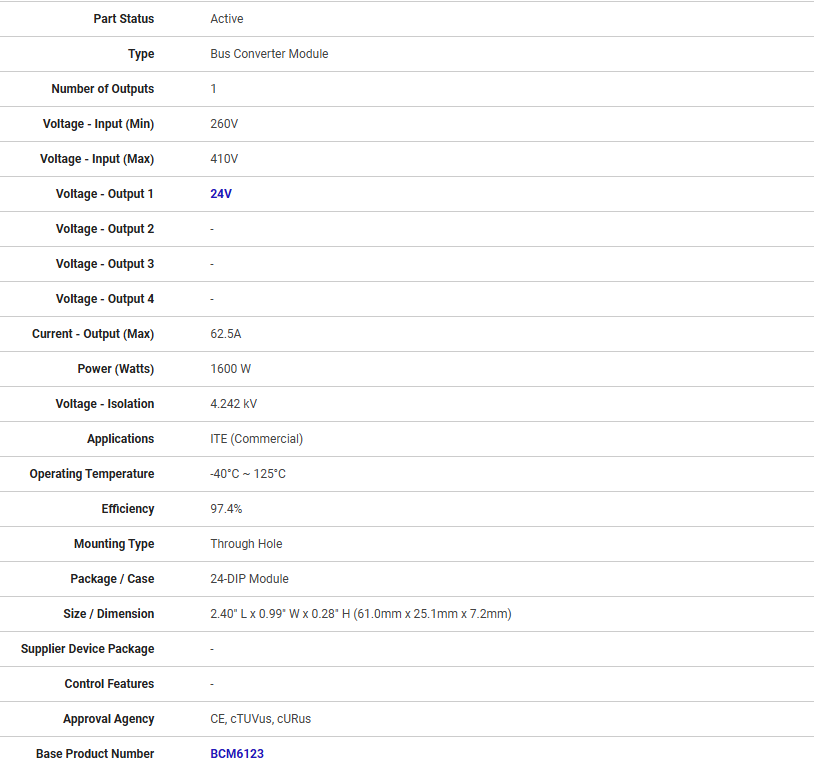Open the BCM6123 base product link
Image resolution: width=814 pixels, height=765 pixels.
[236, 754]
